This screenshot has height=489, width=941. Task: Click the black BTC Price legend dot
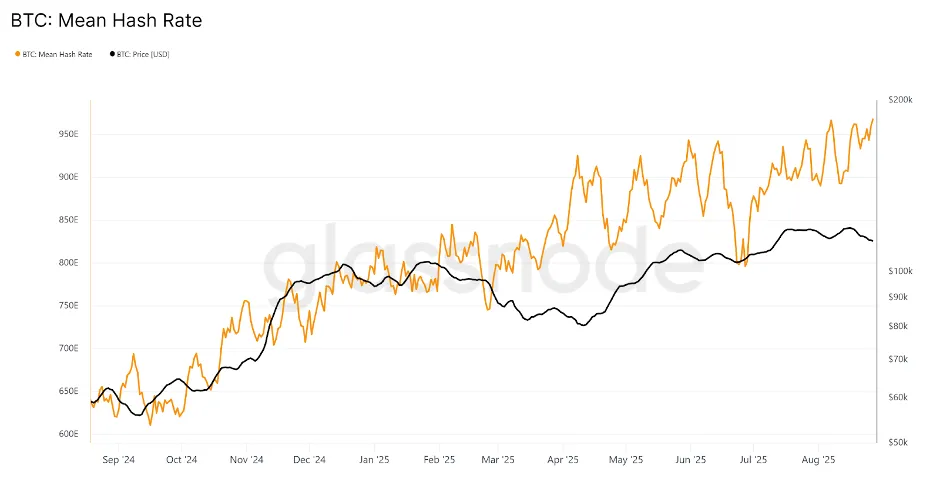click(x=111, y=54)
